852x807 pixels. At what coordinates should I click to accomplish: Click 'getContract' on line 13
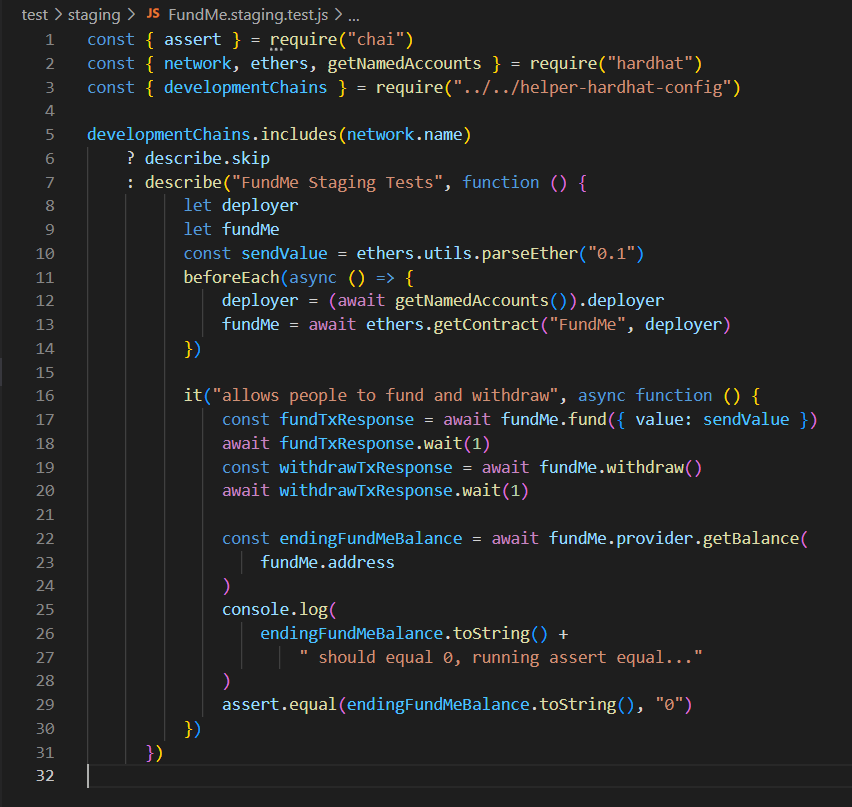(486, 324)
